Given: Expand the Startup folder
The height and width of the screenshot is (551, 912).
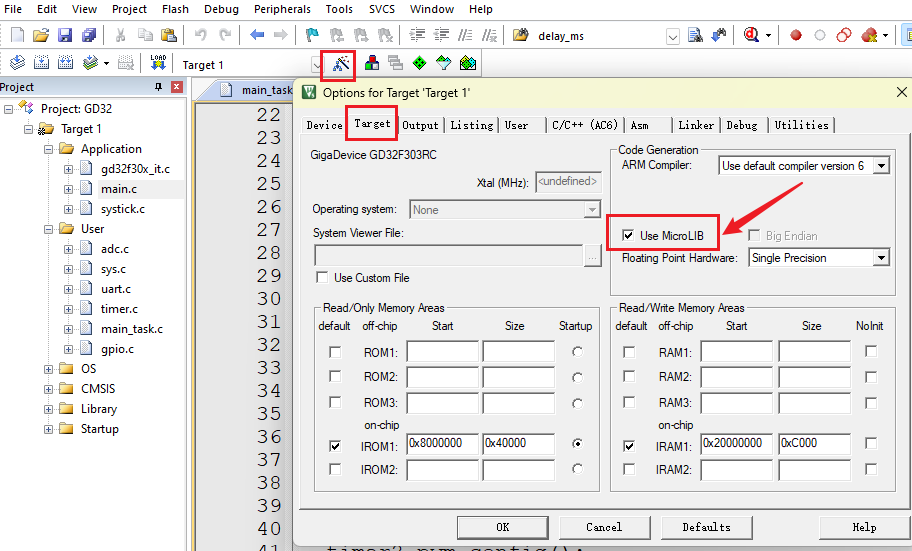Looking at the screenshot, I should [x=48, y=429].
